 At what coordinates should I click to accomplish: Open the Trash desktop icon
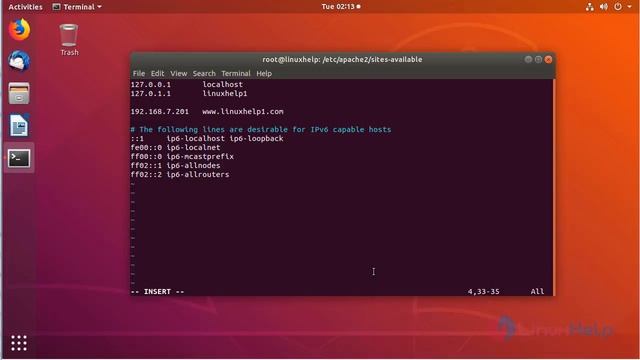coord(69,40)
